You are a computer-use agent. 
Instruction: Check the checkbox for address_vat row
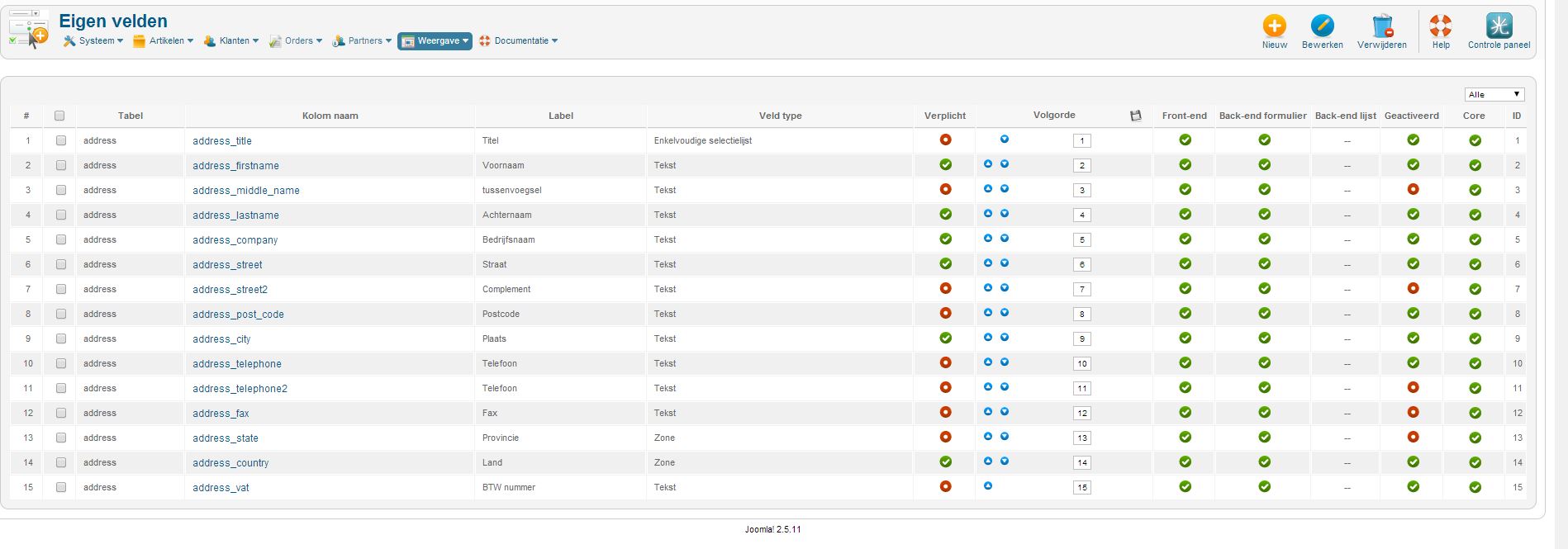click(61, 487)
